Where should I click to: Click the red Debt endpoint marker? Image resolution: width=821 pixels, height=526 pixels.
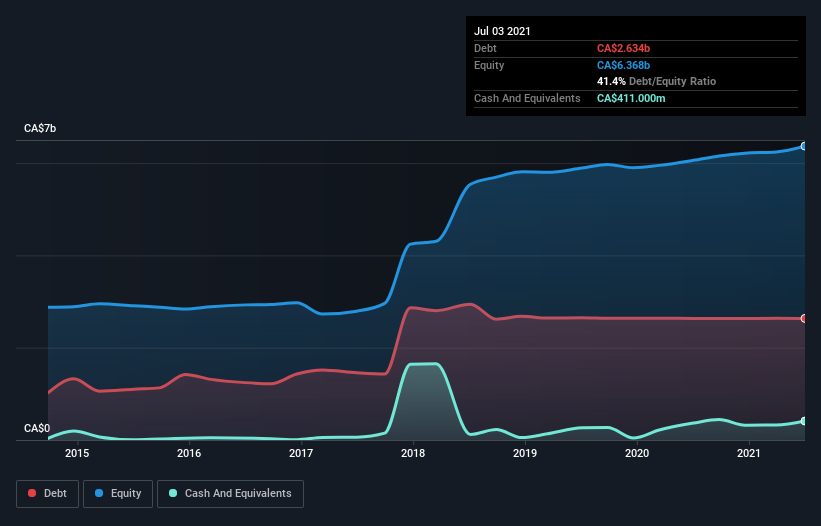click(804, 318)
